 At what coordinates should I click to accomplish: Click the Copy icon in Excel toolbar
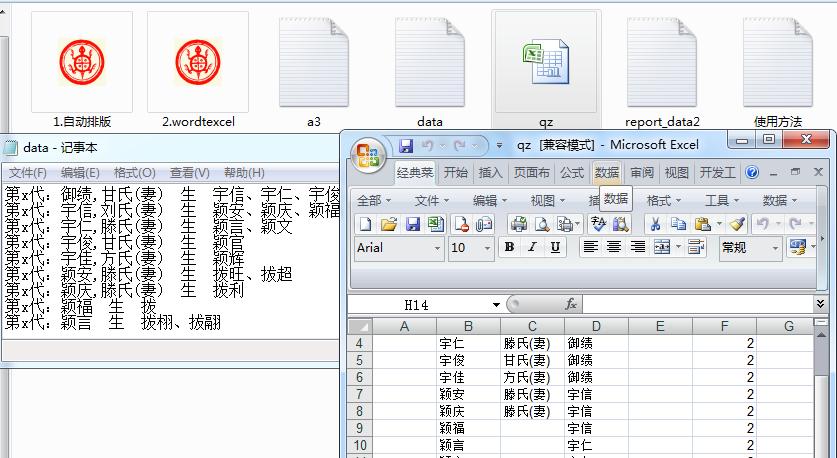click(x=678, y=224)
